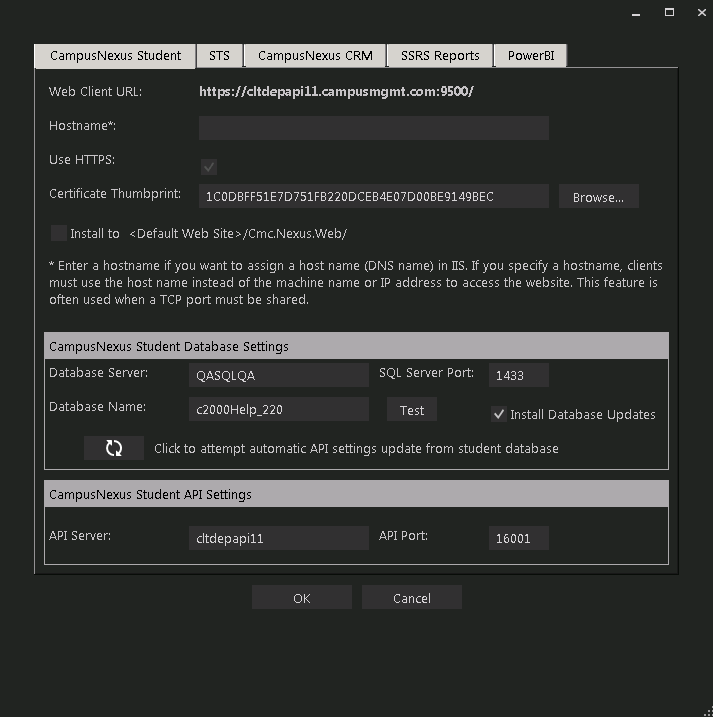This screenshot has width=713, height=717.
Task: Switch to the CampusNexus Student tab
Action: pyautogui.click(x=115, y=56)
